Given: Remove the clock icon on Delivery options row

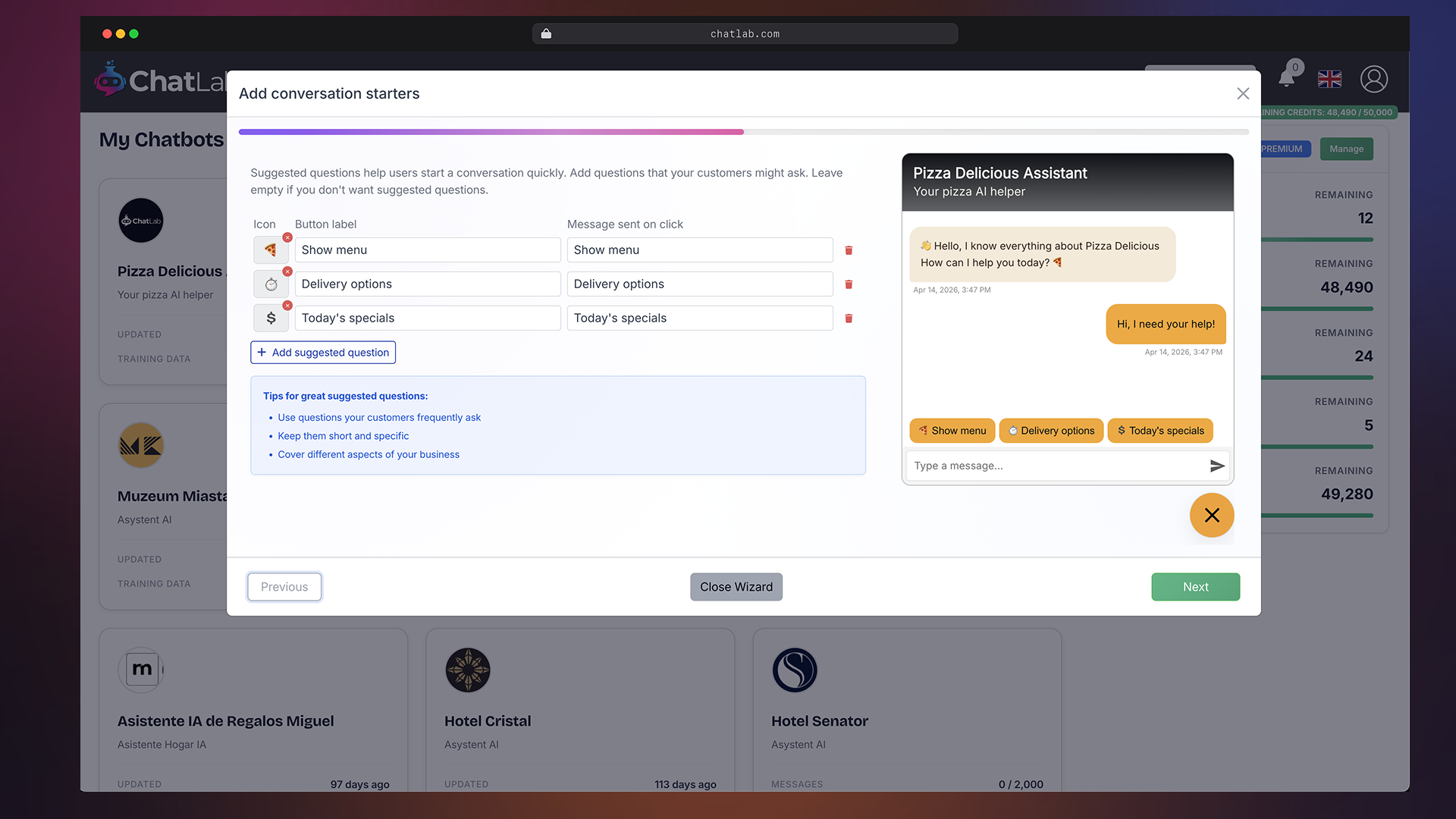Looking at the screenshot, I should tap(287, 271).
